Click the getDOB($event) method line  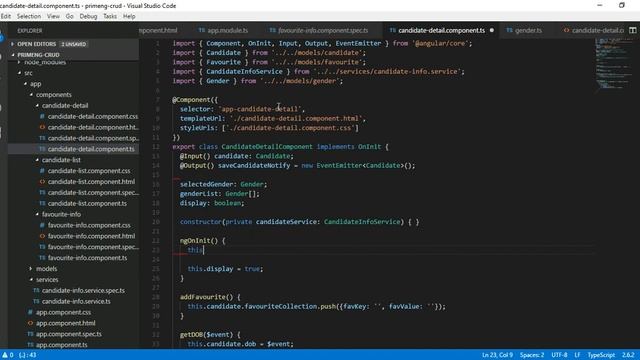click(x=210, y=334)
